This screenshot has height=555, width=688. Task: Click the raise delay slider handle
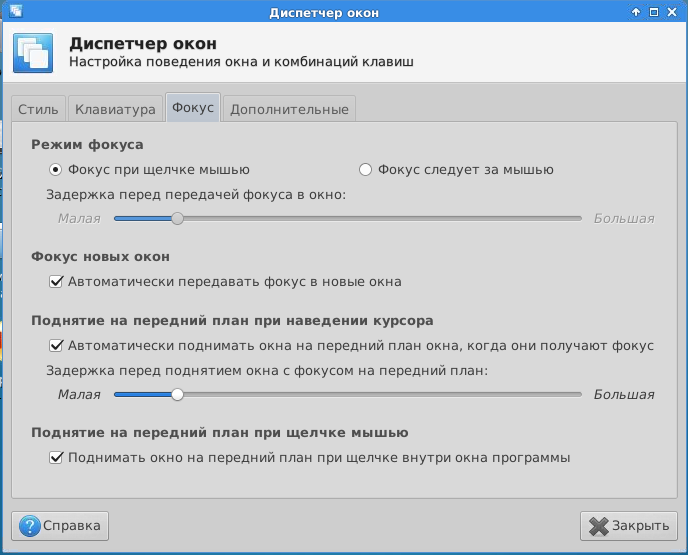click(x=177, y=394)
